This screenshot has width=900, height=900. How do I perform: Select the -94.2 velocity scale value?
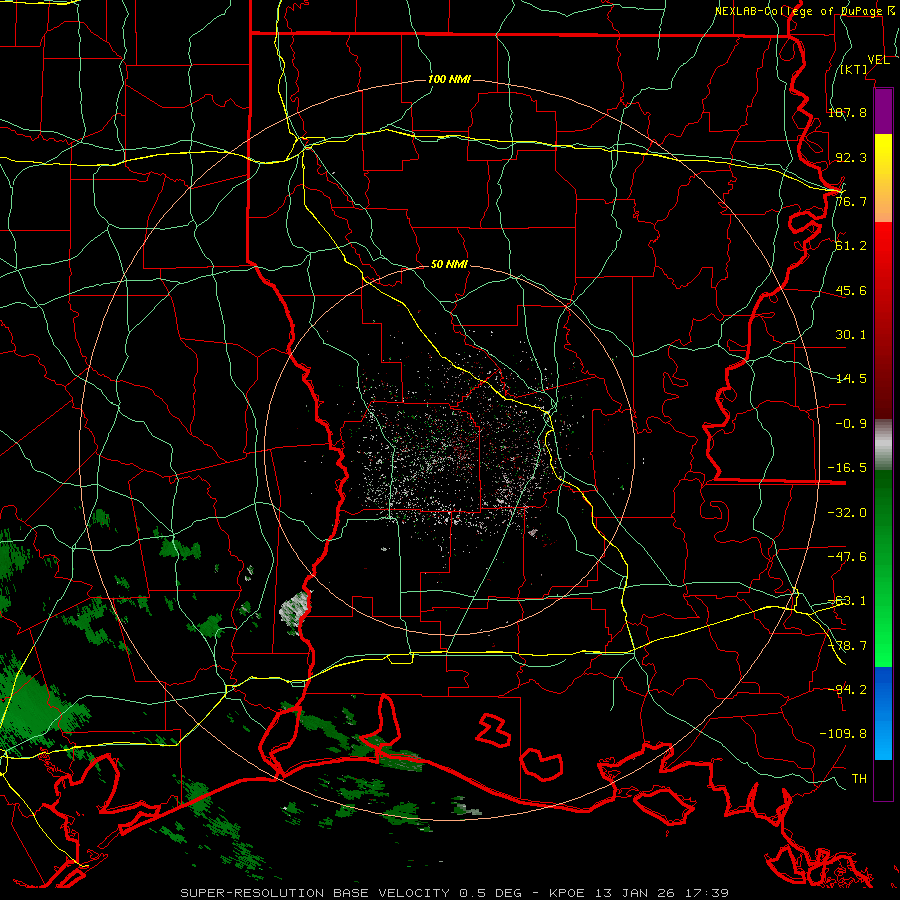(847, 689)
